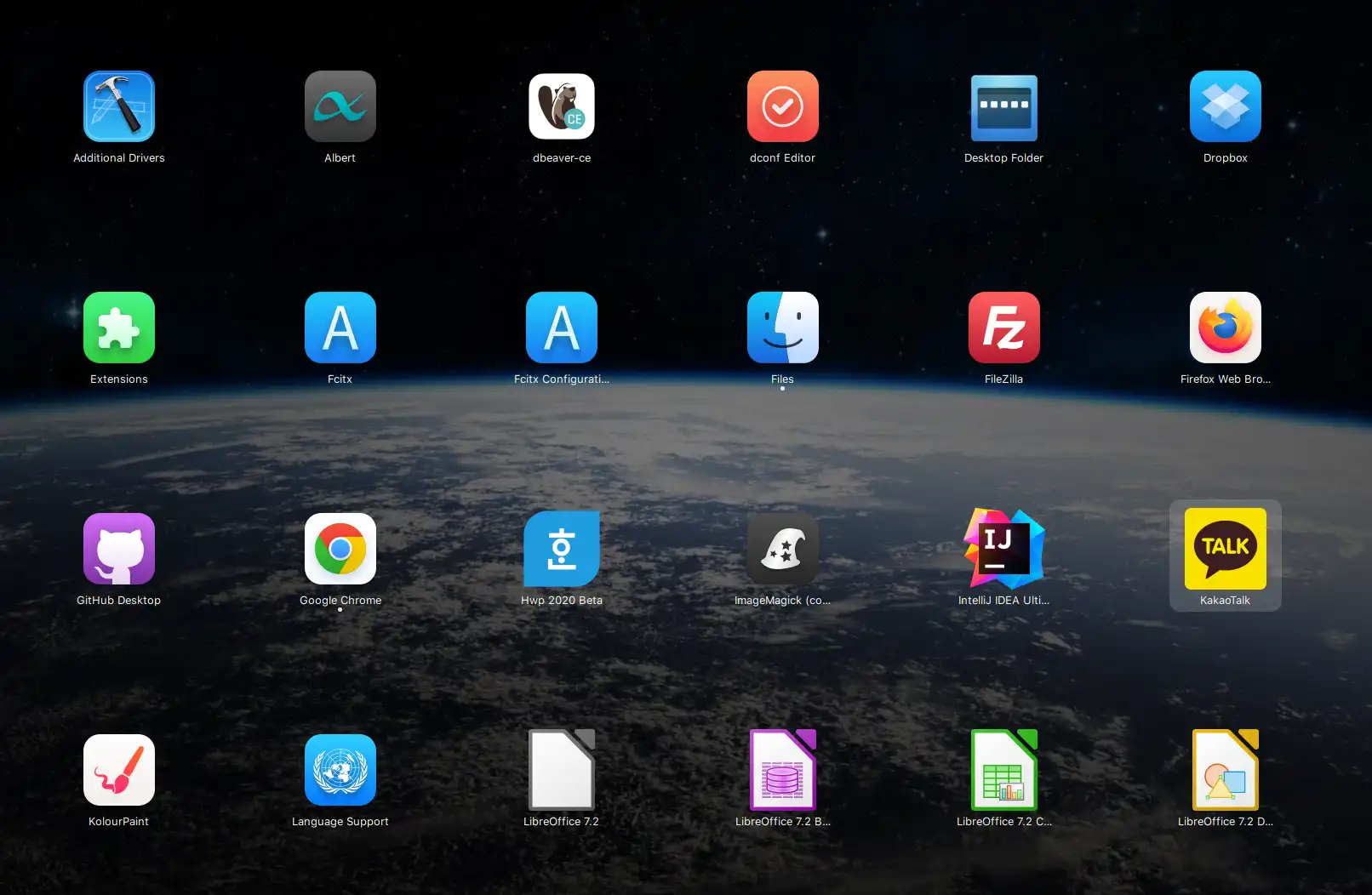Launch the Dropbox icon
Viewport: 1372px width, 895px height.
click(x=1226, y=106)
